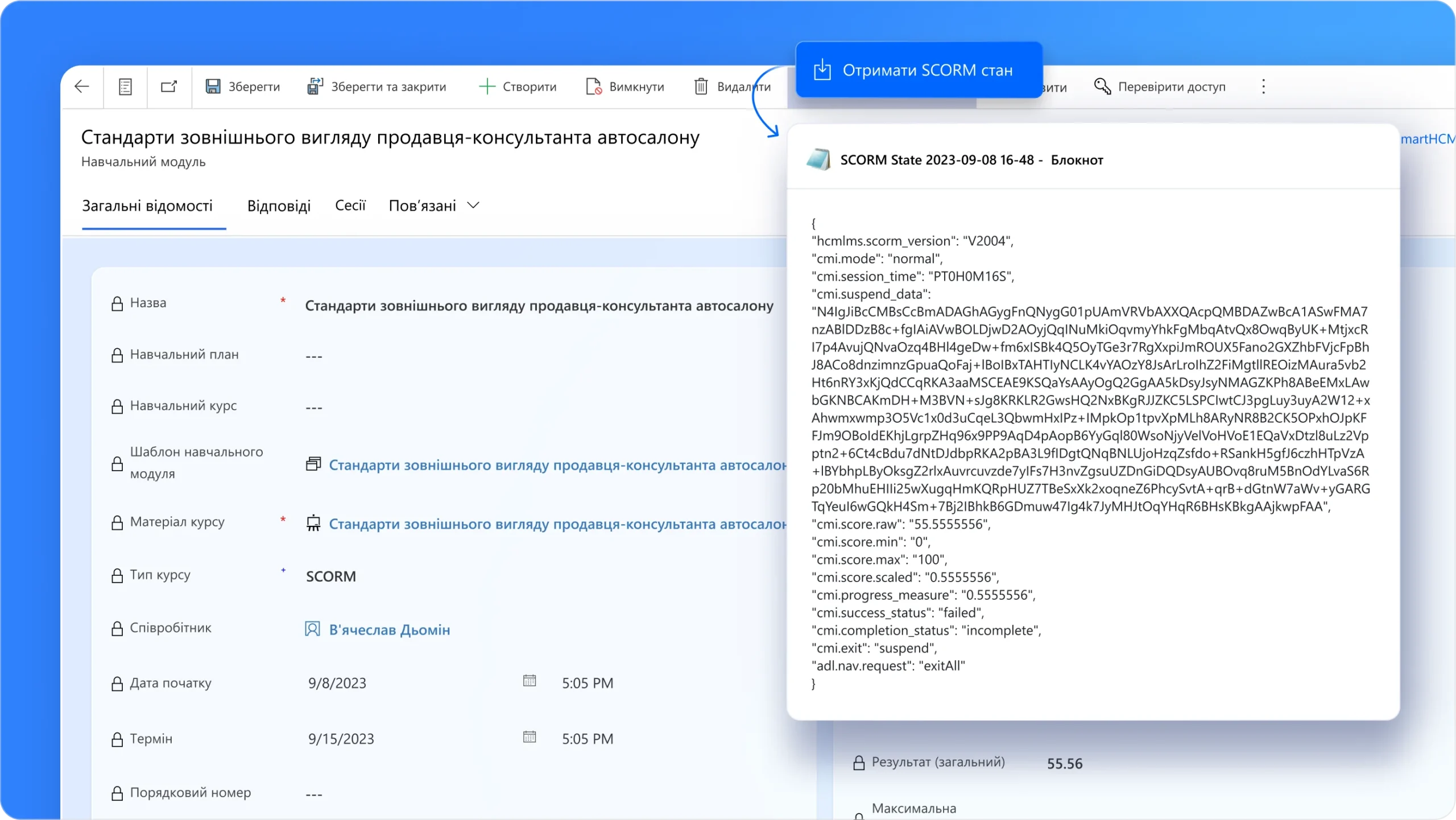The width and height of the screenshot is (1456, 820).
Task: Open the record set form icon
Action: (x=125, y=86)
